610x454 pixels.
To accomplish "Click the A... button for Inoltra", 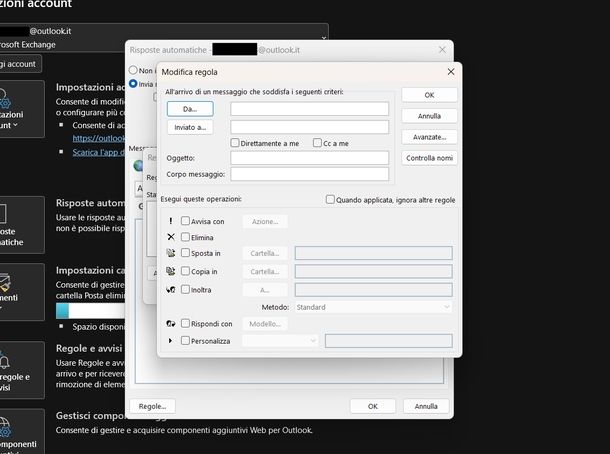I will [x=265, y=290].
